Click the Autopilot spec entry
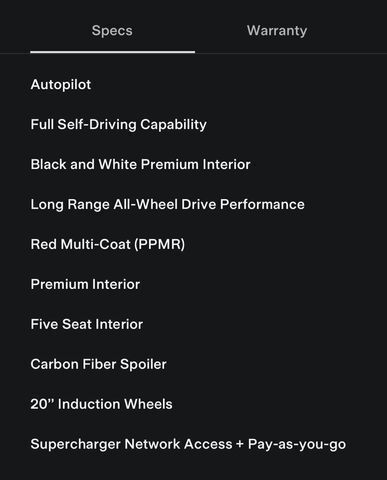The width and height of the screenshot is (387, 480). [61, 85]
